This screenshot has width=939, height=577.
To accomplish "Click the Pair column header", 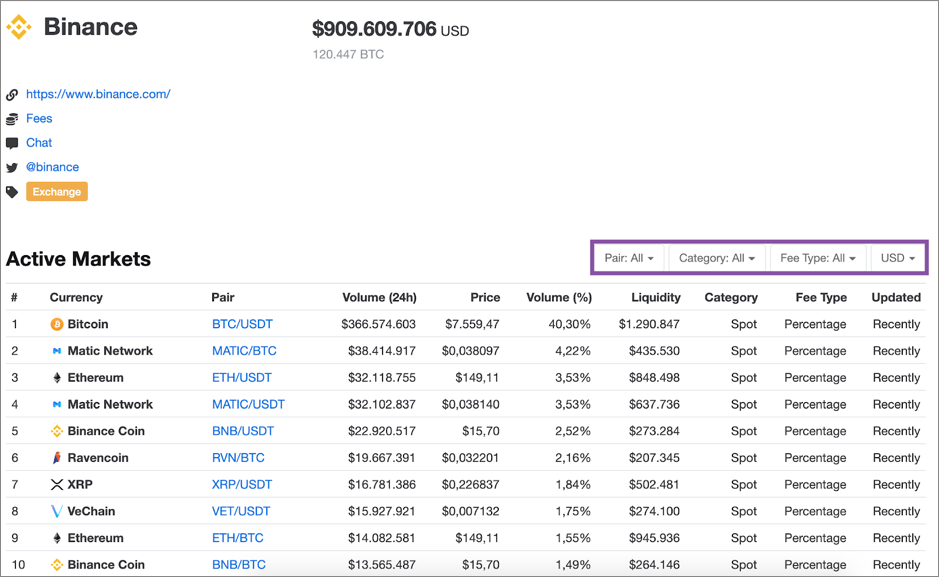I will 223,297.
